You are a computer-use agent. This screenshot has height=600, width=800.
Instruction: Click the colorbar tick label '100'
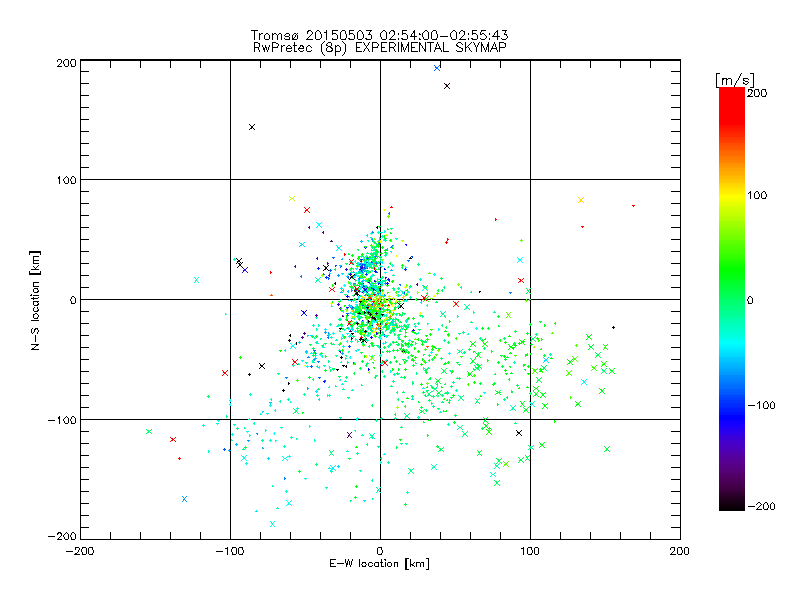[x=757, y=195]
